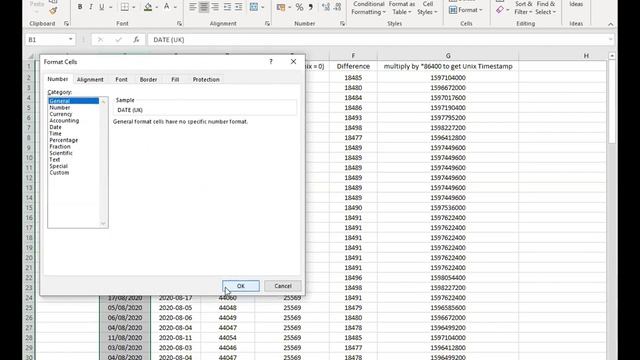Click the Insert Function fx icon
The image size is (640, 360).
coord(136,40)
